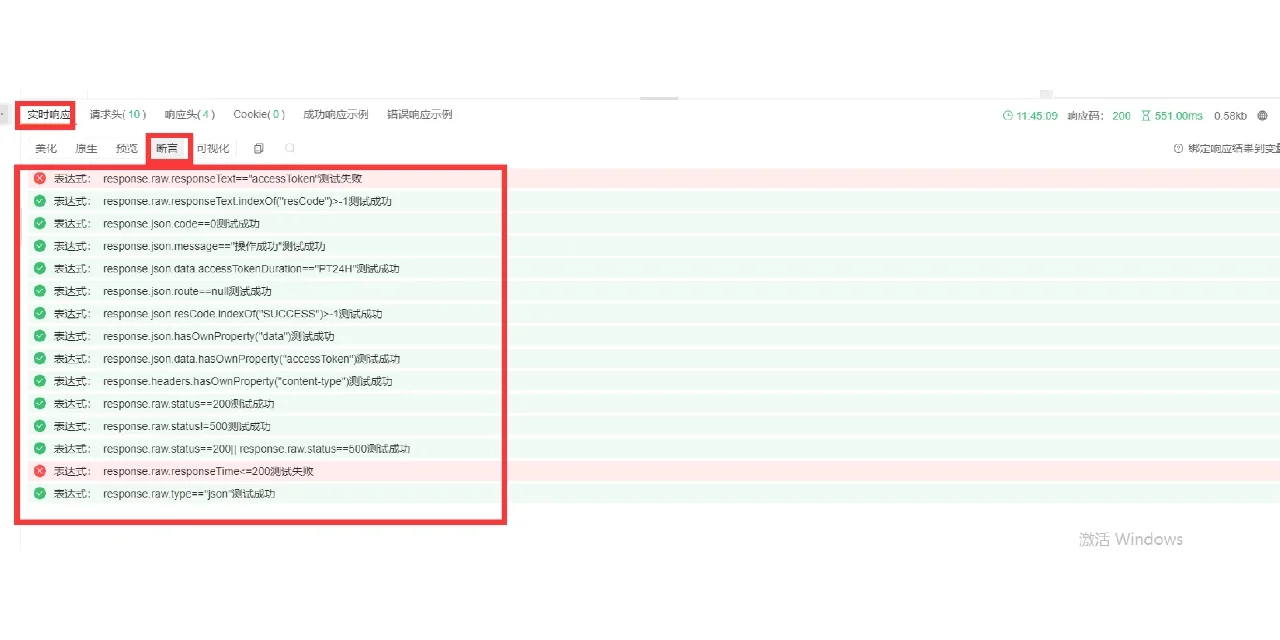Image resolution: width=1280 pixels, height=640 pixels.
Task: Open the Cookie(0) tab
Action: coord(259,115)
